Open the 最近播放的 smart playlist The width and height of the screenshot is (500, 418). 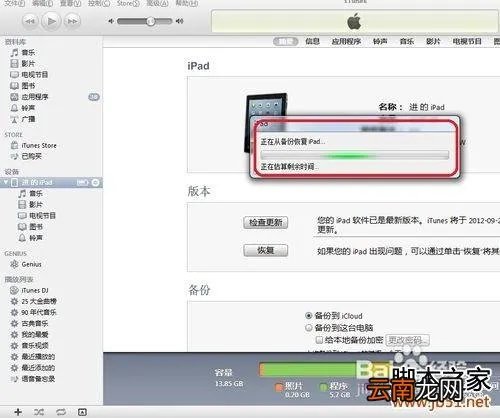tap(33, 356)
